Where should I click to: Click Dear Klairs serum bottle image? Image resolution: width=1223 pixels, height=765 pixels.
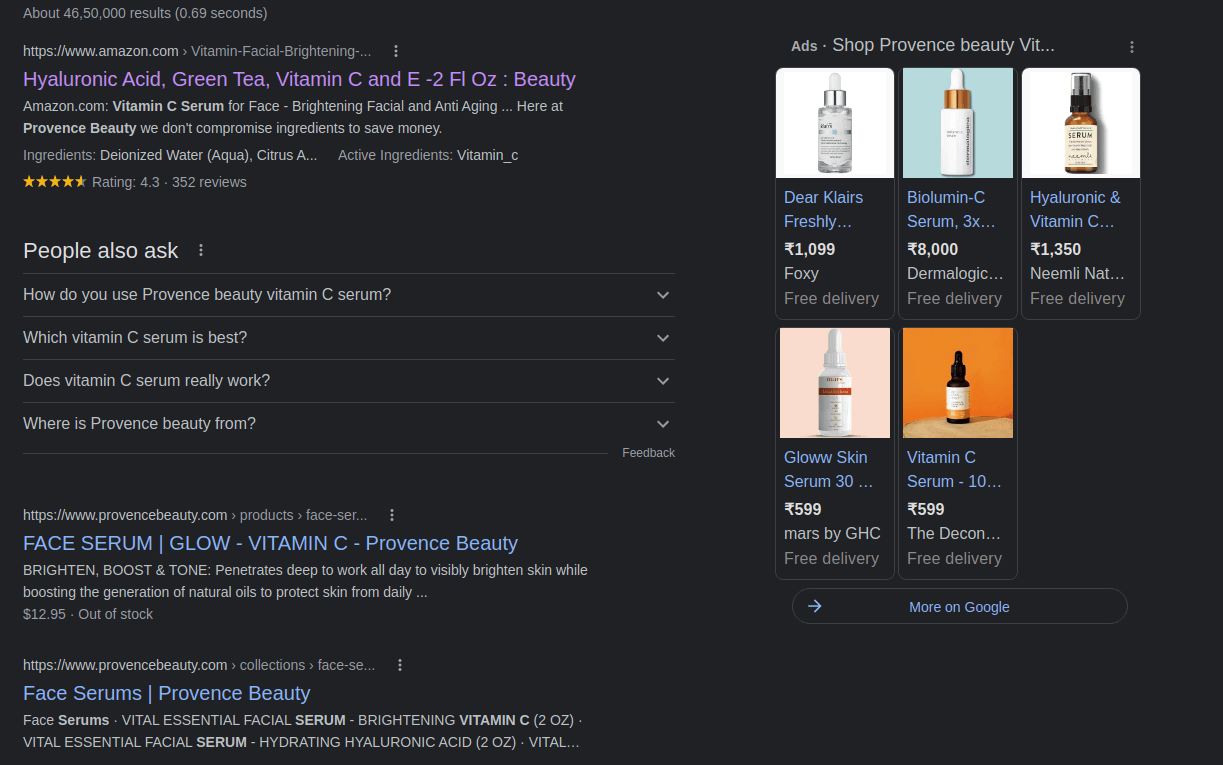tap(835, 123)
